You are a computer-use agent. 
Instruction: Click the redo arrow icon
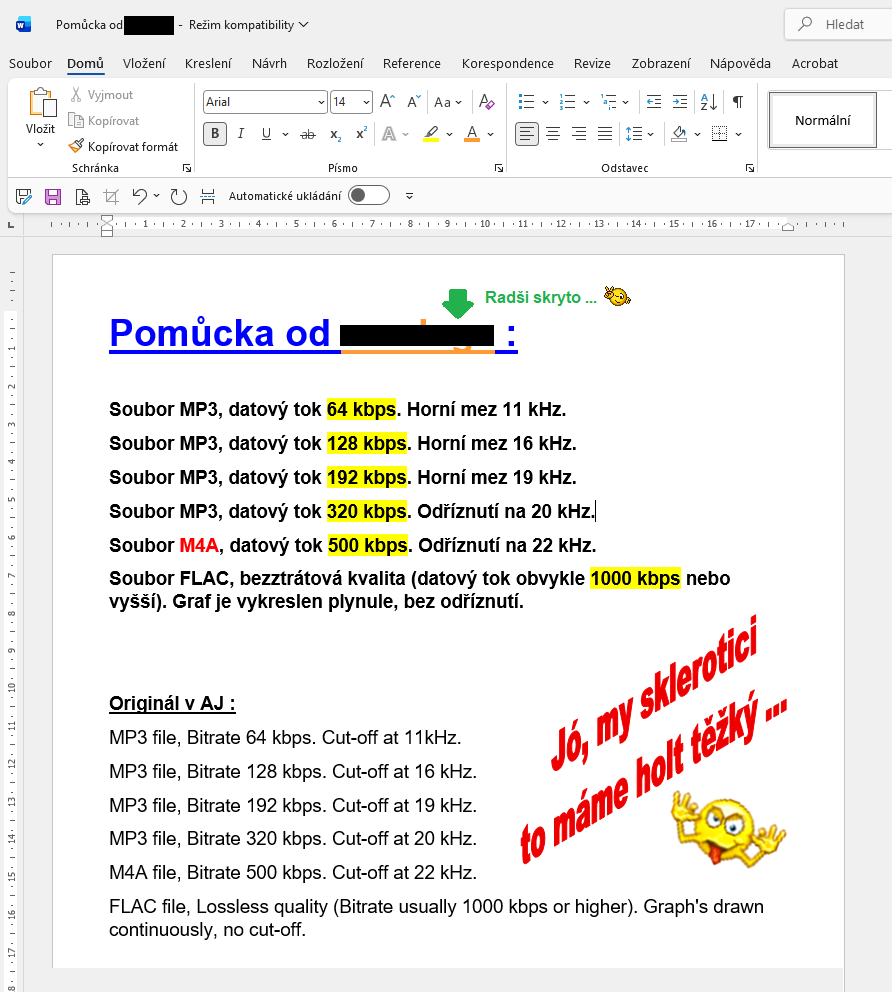(x=179, y=197)
